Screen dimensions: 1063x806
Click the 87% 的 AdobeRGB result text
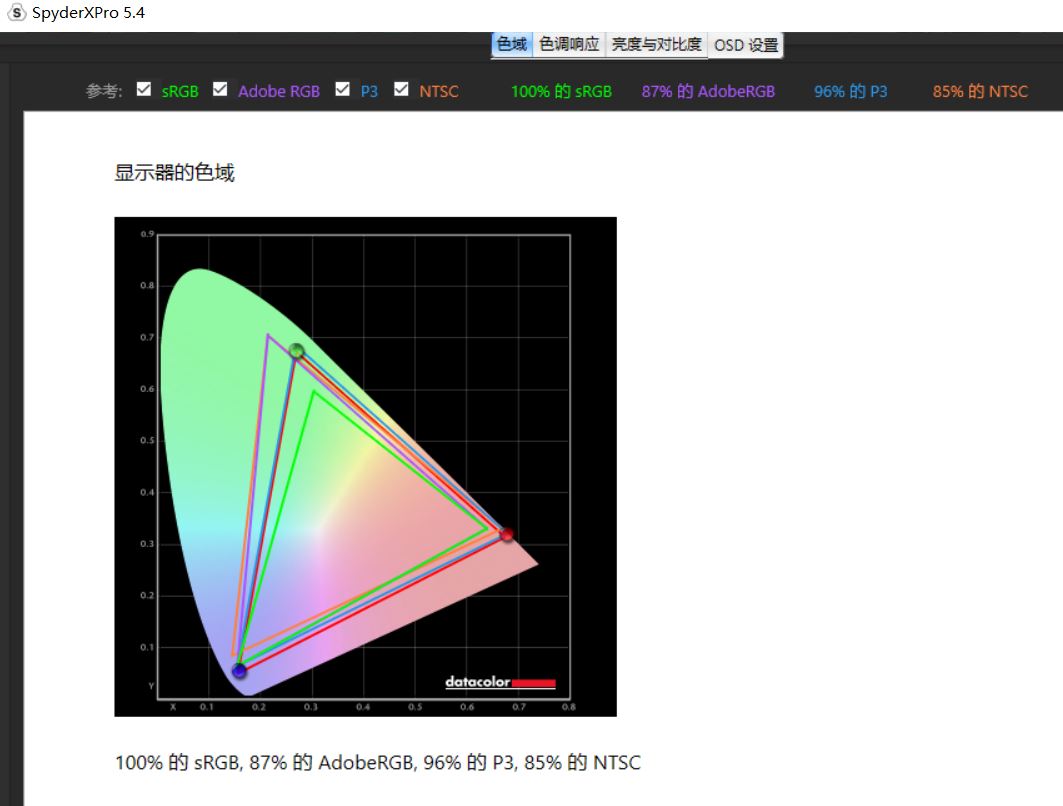point(708,90)
